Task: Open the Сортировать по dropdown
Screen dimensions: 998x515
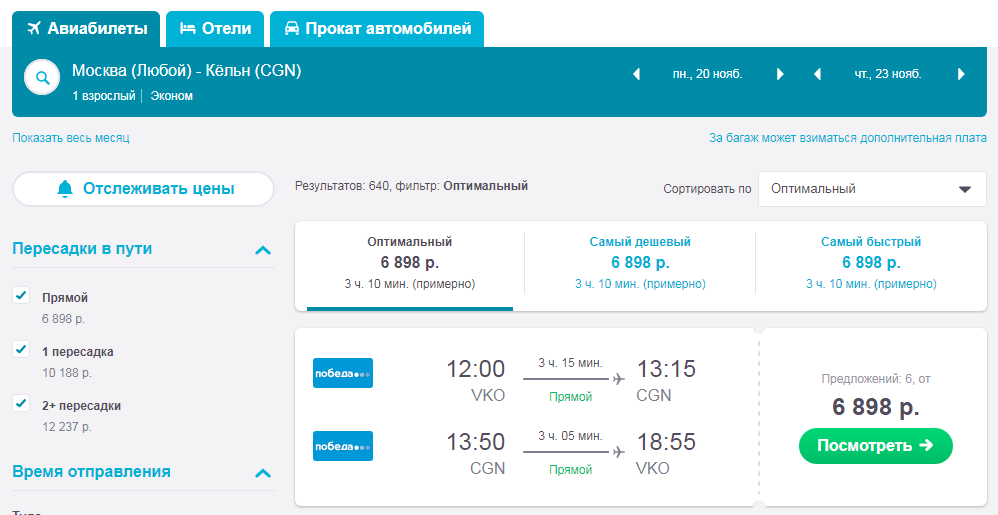Action: 872,189
